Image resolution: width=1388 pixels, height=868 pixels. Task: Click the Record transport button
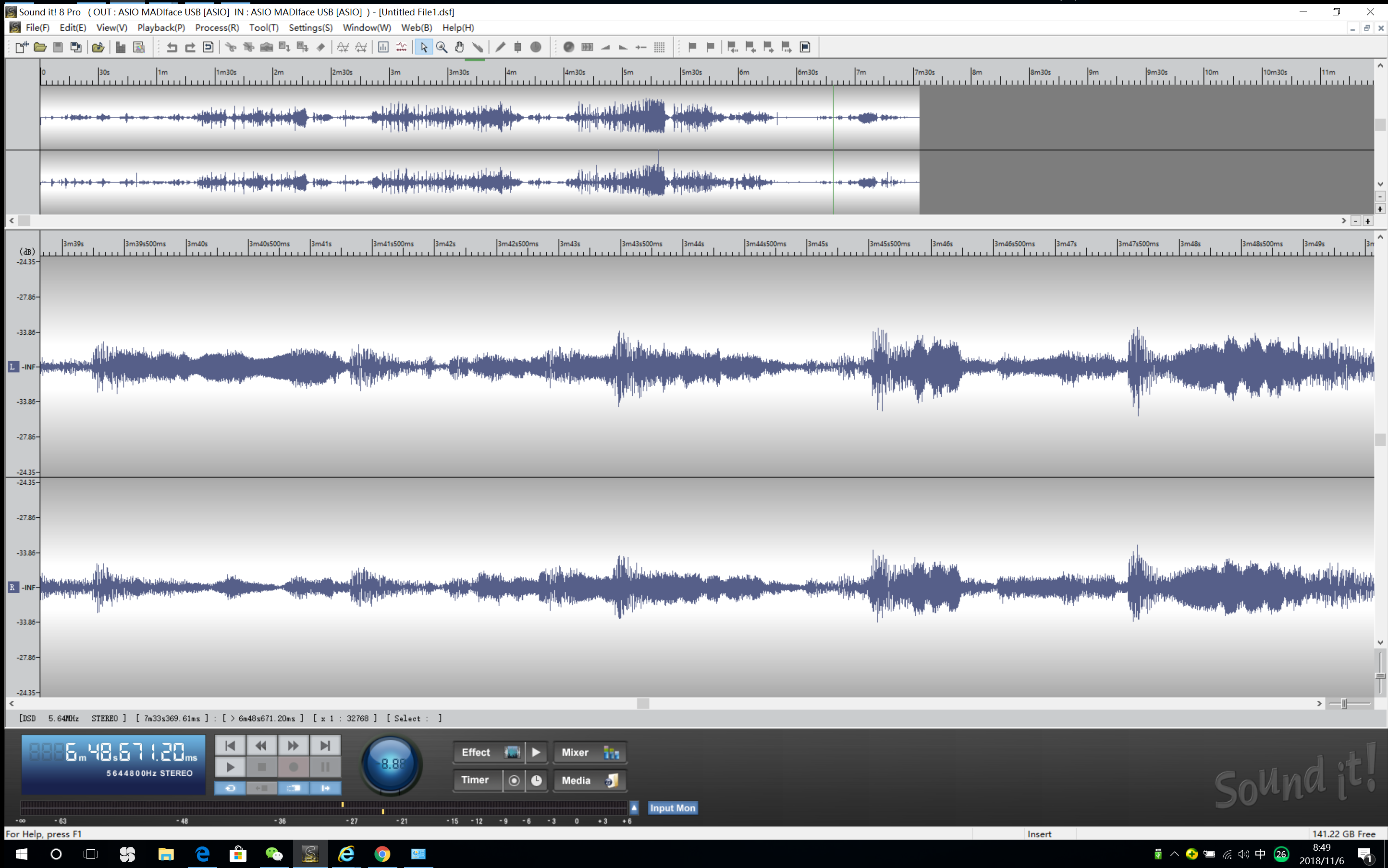[x=294, y=767]
